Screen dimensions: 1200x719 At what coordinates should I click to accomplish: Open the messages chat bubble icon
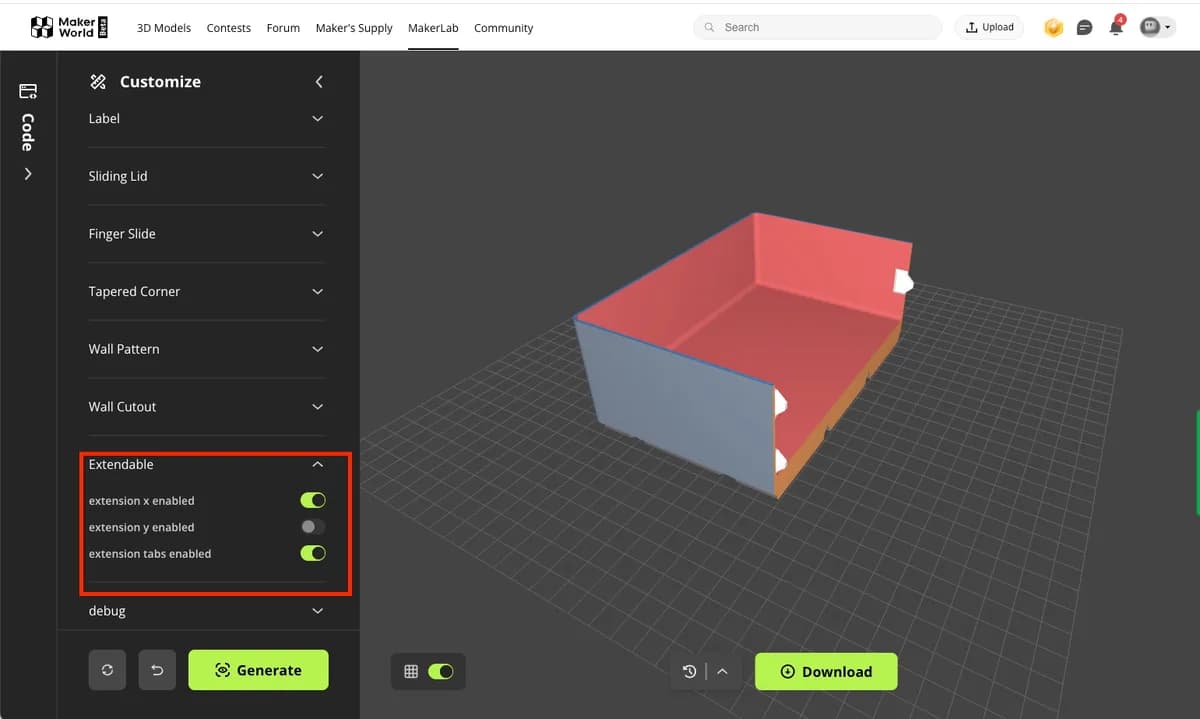coord(1084,28)
